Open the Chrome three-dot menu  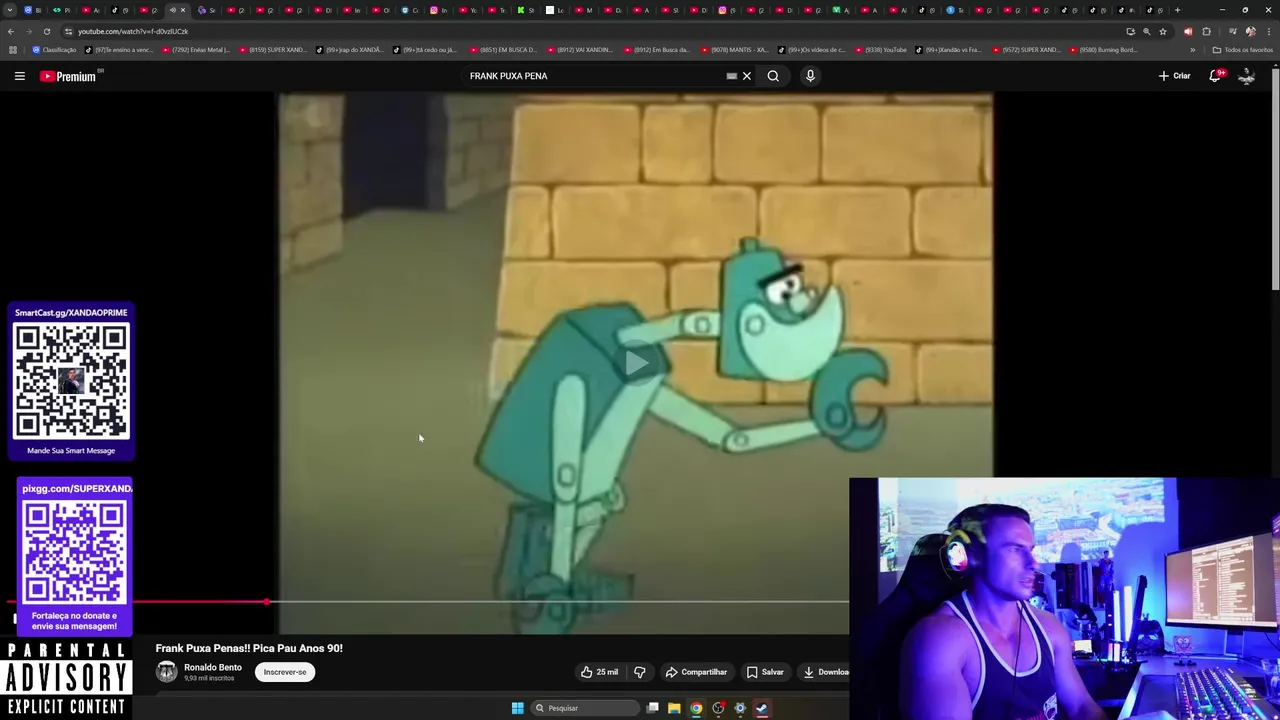[1268, 31]
